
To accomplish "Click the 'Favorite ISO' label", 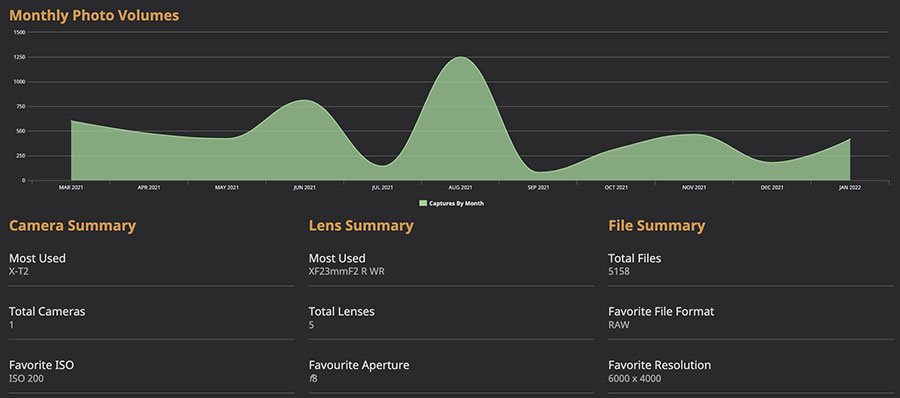I will pyautogui.click(x=41, y=365).
